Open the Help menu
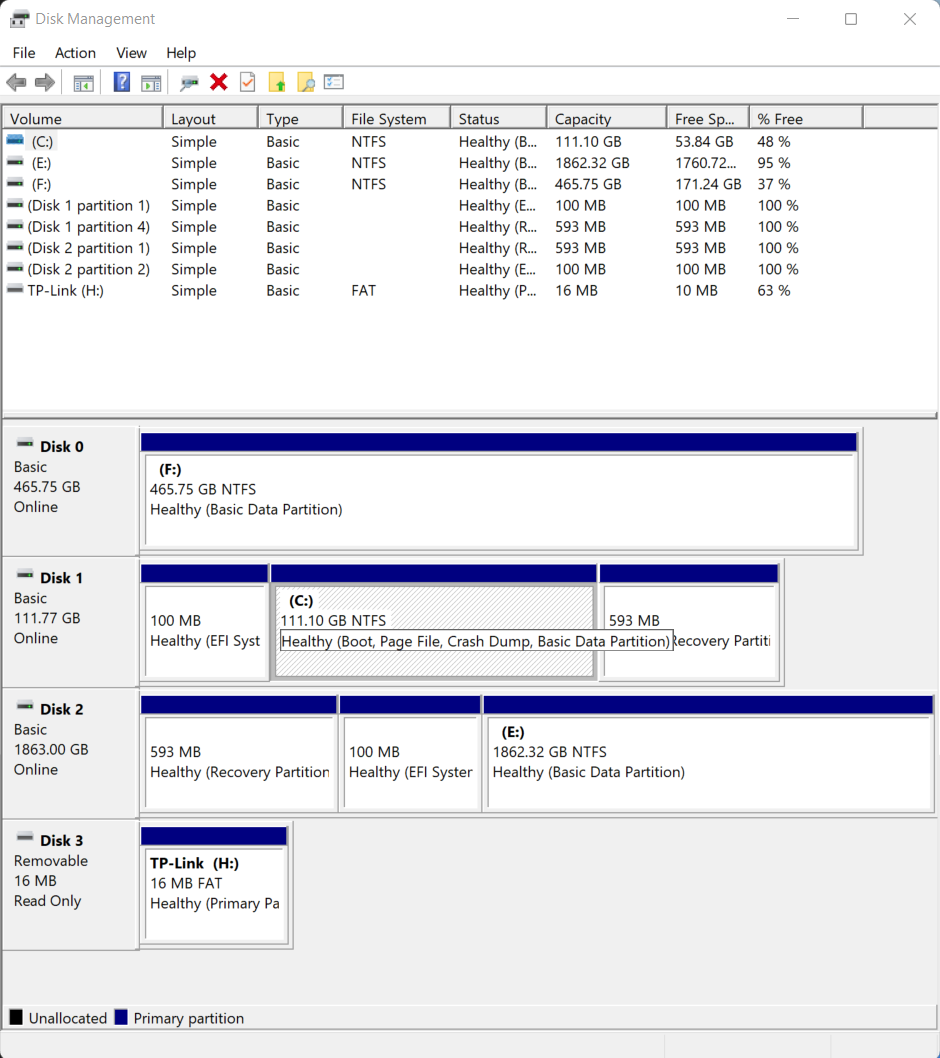The image size is (940, 1058). [x=181, y=53]
